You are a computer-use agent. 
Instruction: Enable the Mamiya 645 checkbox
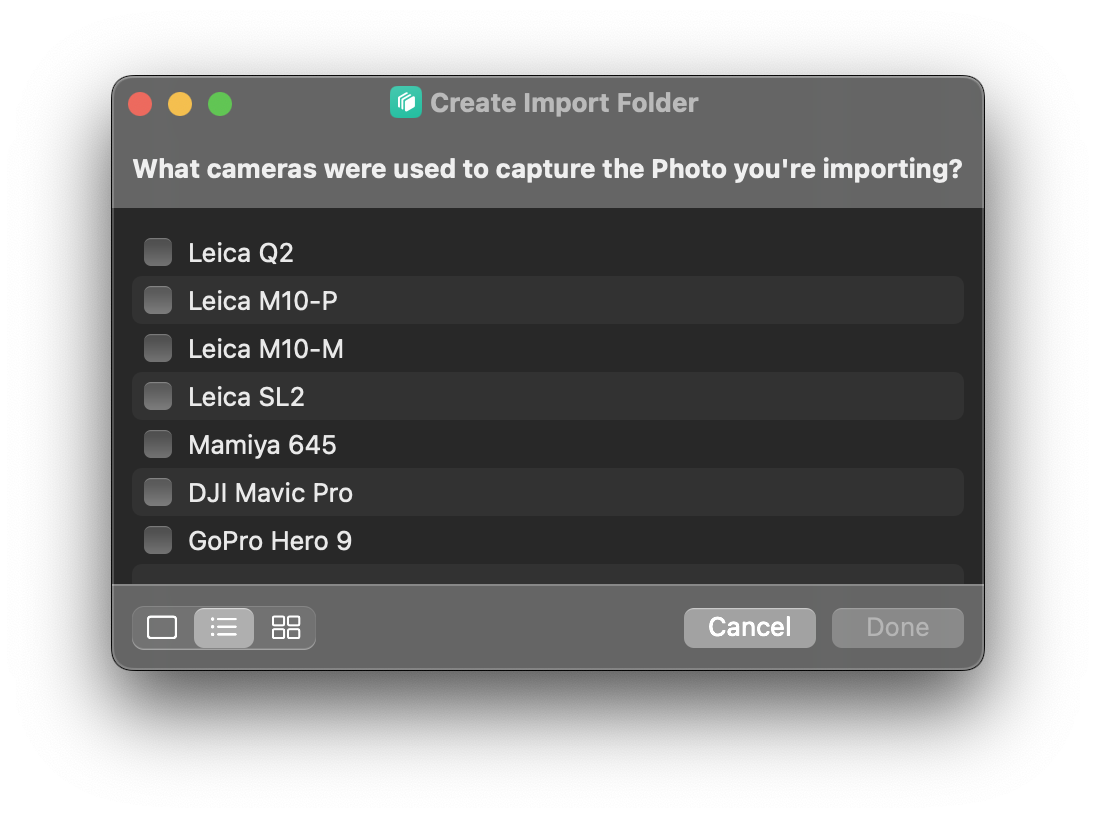(x=157, y=444)
